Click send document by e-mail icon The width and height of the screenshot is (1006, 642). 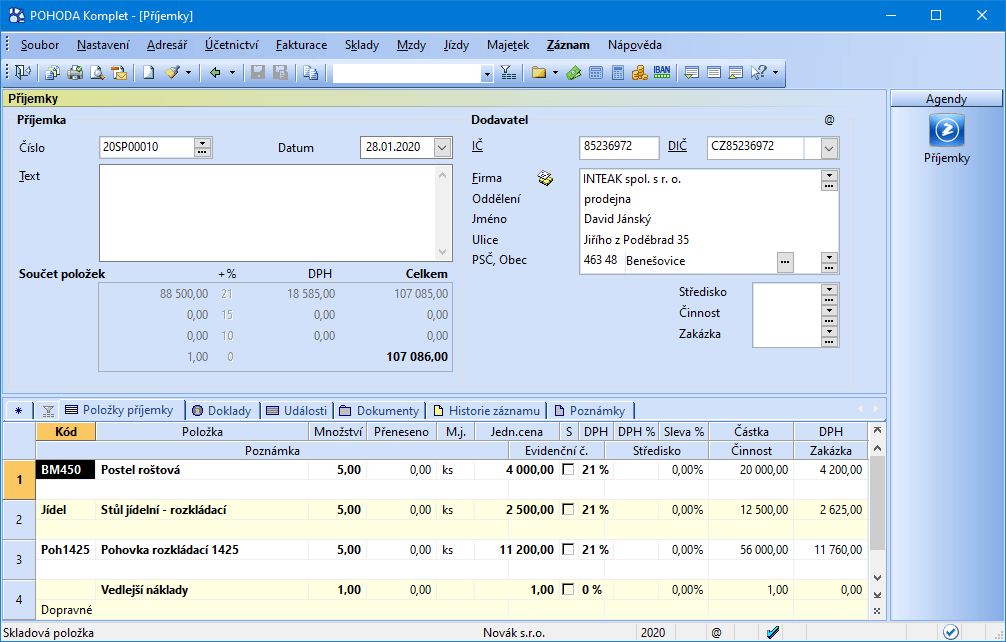119,72
